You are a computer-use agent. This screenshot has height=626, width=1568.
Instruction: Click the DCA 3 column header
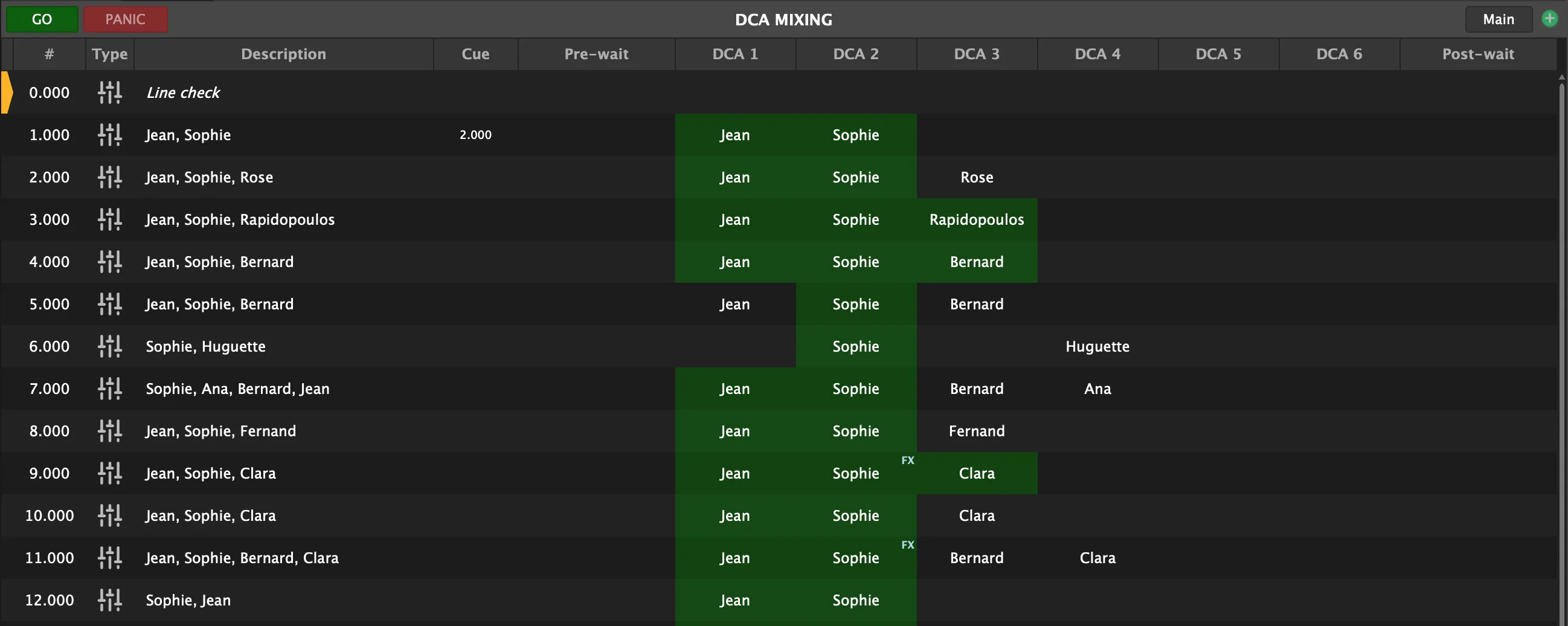click(x=976, y=54)
